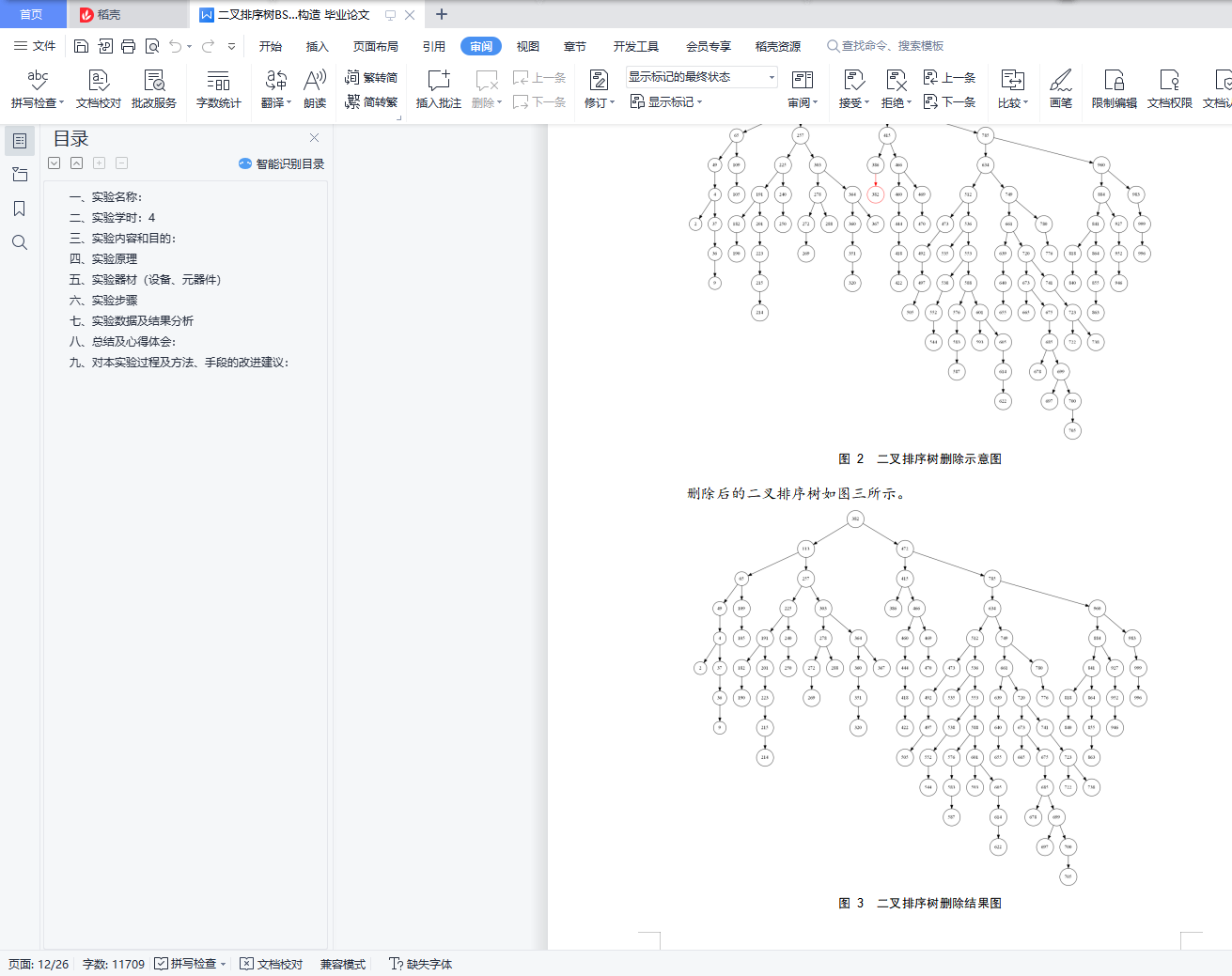Launch 批改服务 correction service

(x=154, y=88)
